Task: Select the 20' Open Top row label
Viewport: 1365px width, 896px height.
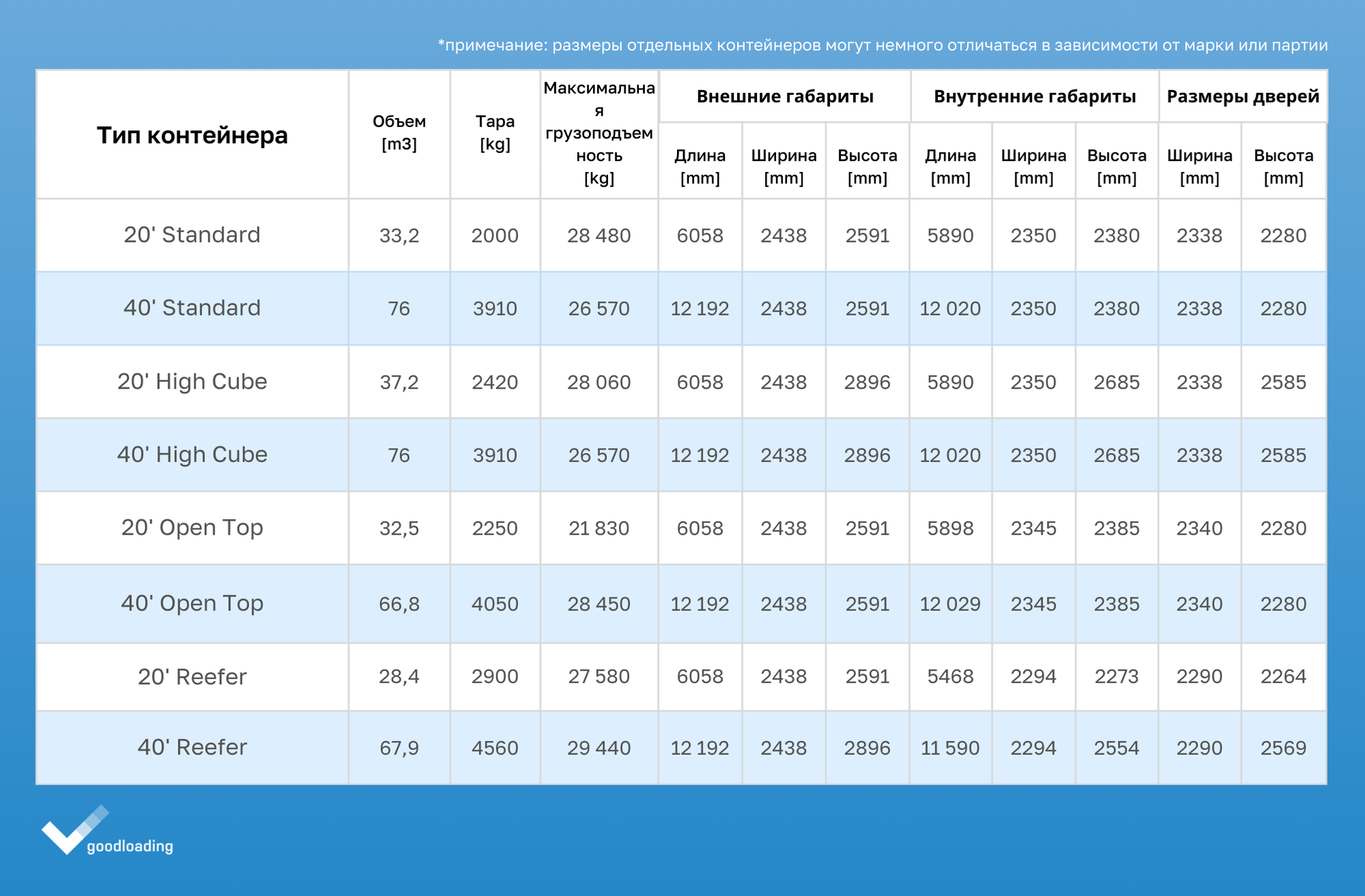Action: (192, 528)
